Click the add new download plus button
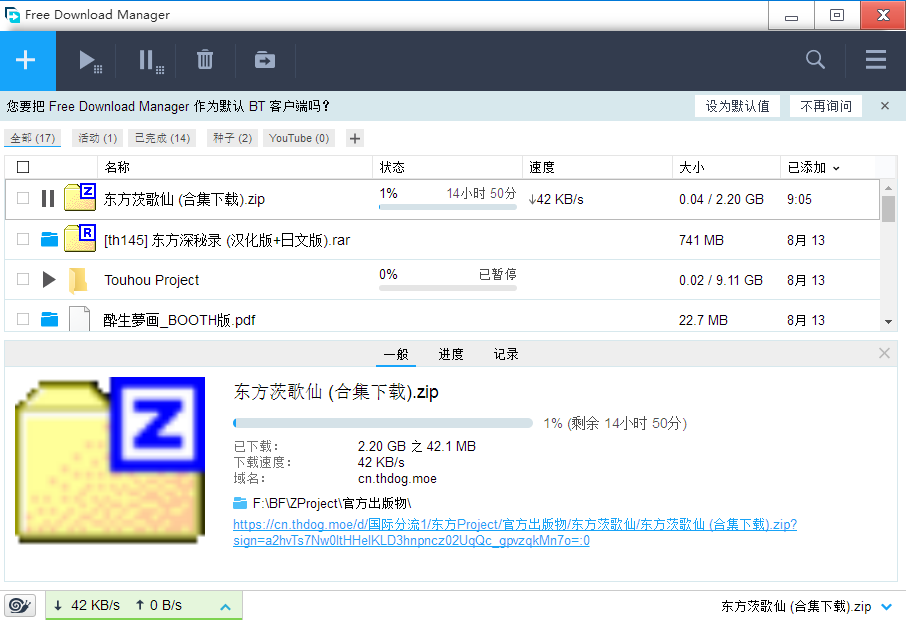Screen dimensions: 906x620 tap(25, 60)
